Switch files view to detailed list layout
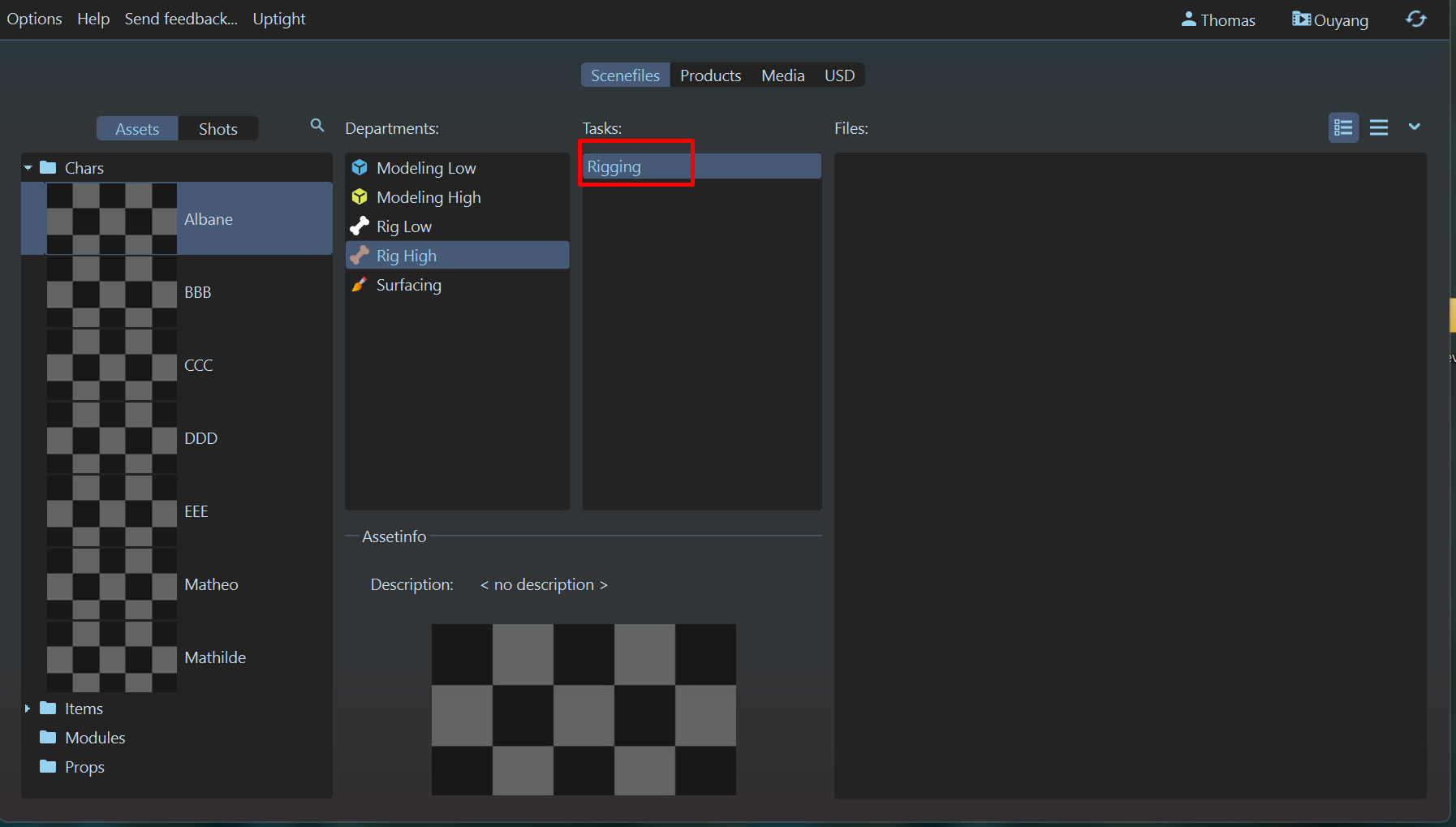 (1343, 128)
